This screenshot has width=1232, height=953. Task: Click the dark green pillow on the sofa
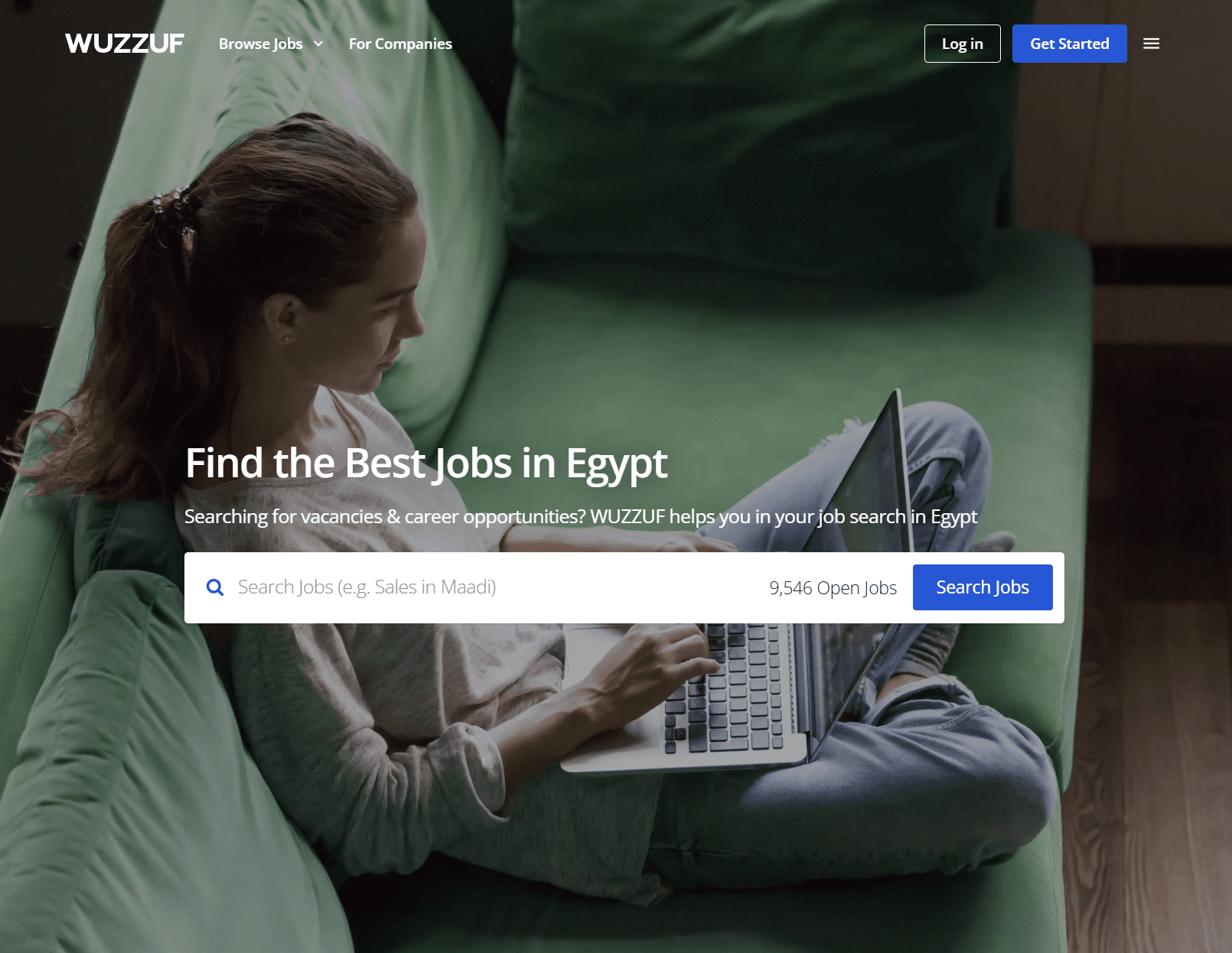pyautogui.click(x=758, y=130)
